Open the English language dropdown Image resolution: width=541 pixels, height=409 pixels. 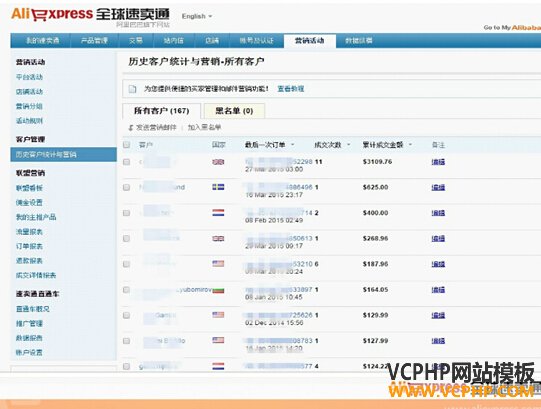point(197,16)
